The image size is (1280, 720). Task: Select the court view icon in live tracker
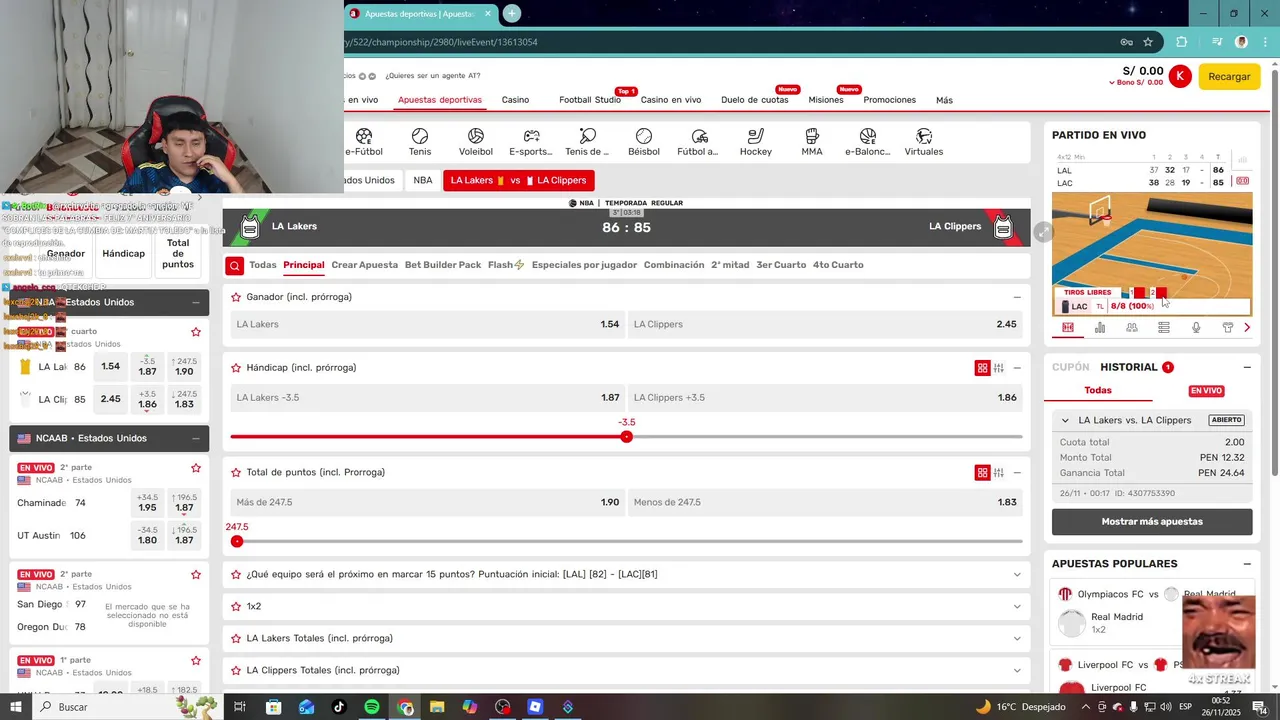[1068, 327]
